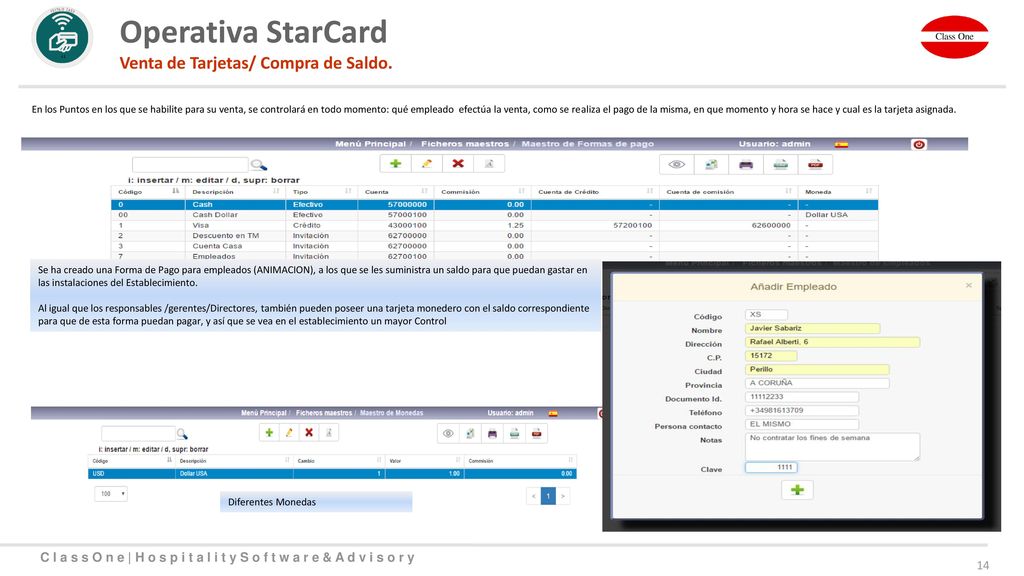Screen dimensions: 1024x576
Task: Select the Descuento en TM row
Action: tap(494, 236)
